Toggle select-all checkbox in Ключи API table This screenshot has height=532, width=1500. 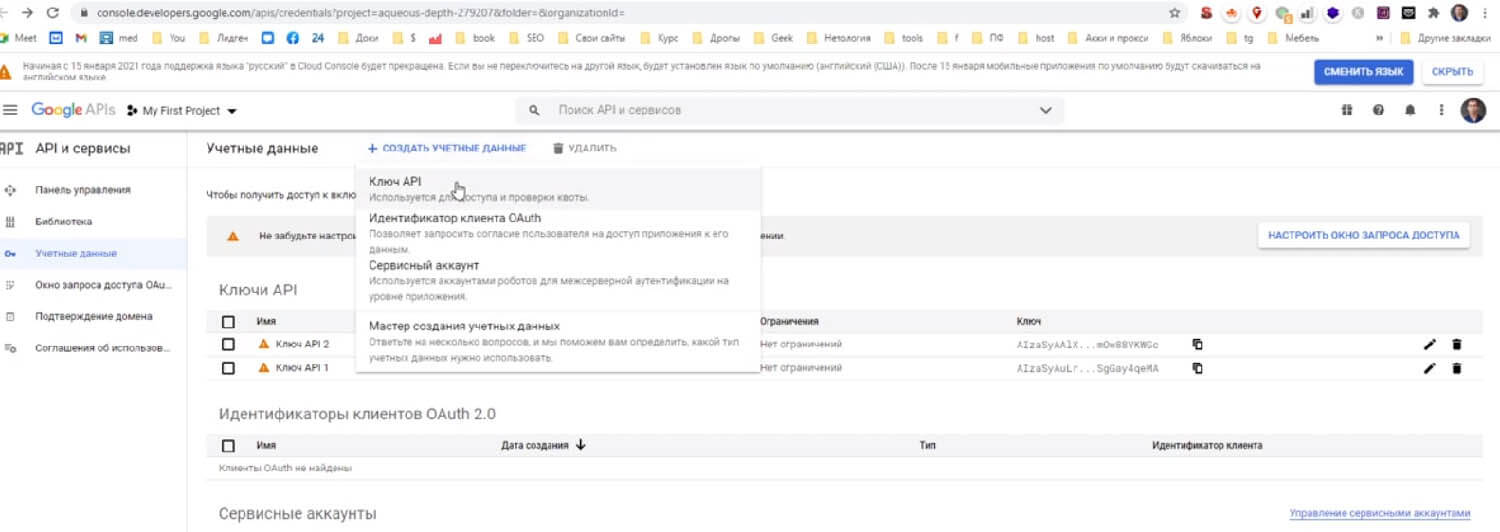coord(228,322)
